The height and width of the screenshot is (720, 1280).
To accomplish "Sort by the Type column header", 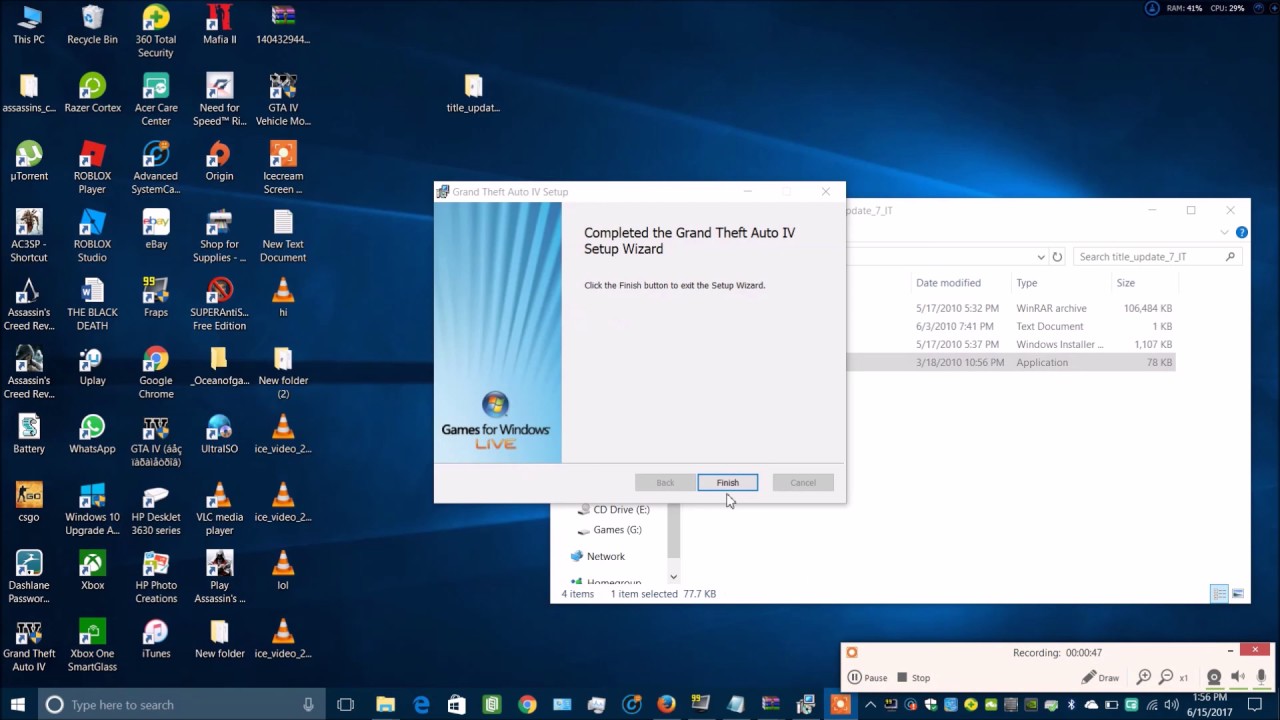I will [x=1027, y=283].
